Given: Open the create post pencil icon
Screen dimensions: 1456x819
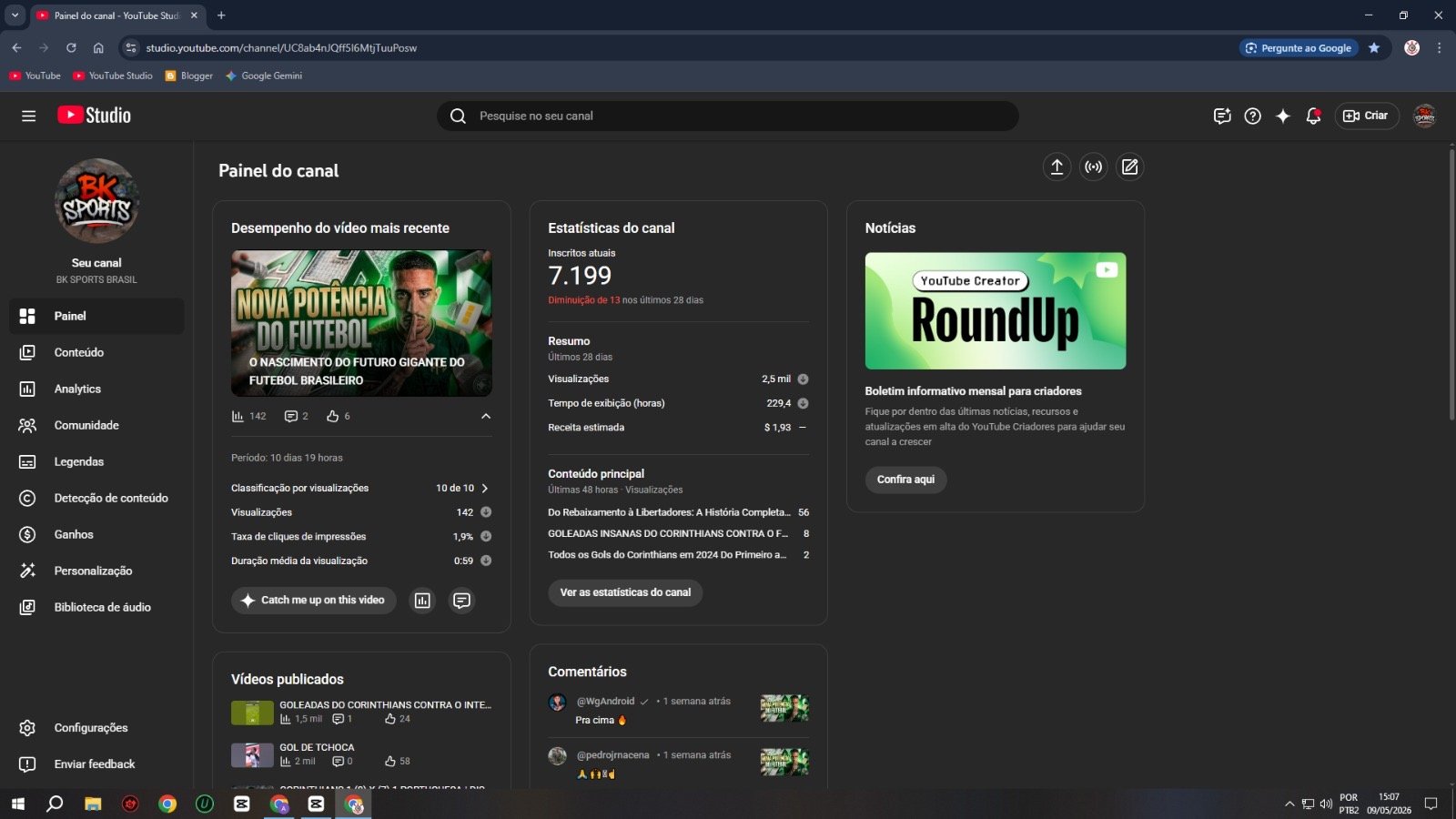Looking at the screenshot, I should pos(1129,167).
